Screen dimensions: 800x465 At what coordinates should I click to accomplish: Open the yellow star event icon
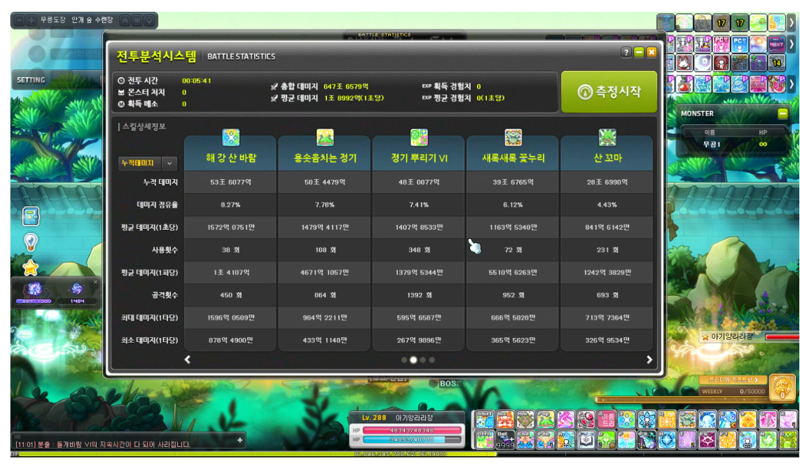[x=31, y=267]
